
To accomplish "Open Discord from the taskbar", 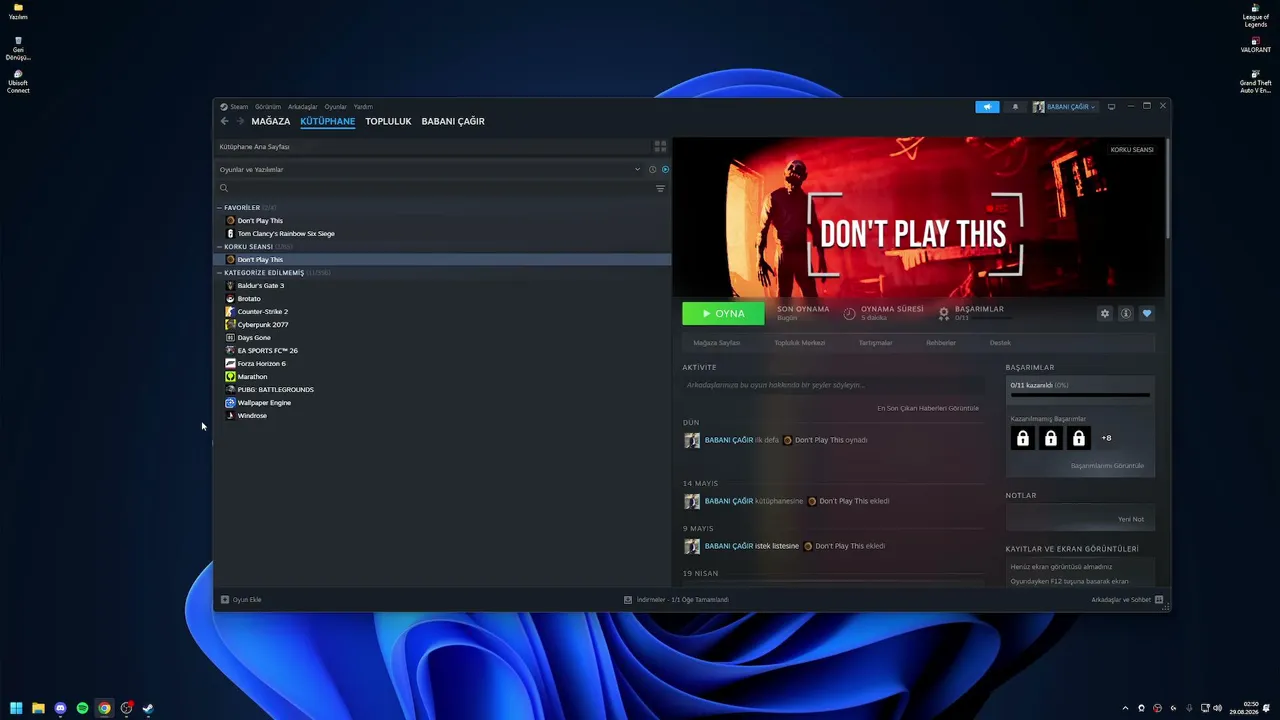I will tap(61, 708).
